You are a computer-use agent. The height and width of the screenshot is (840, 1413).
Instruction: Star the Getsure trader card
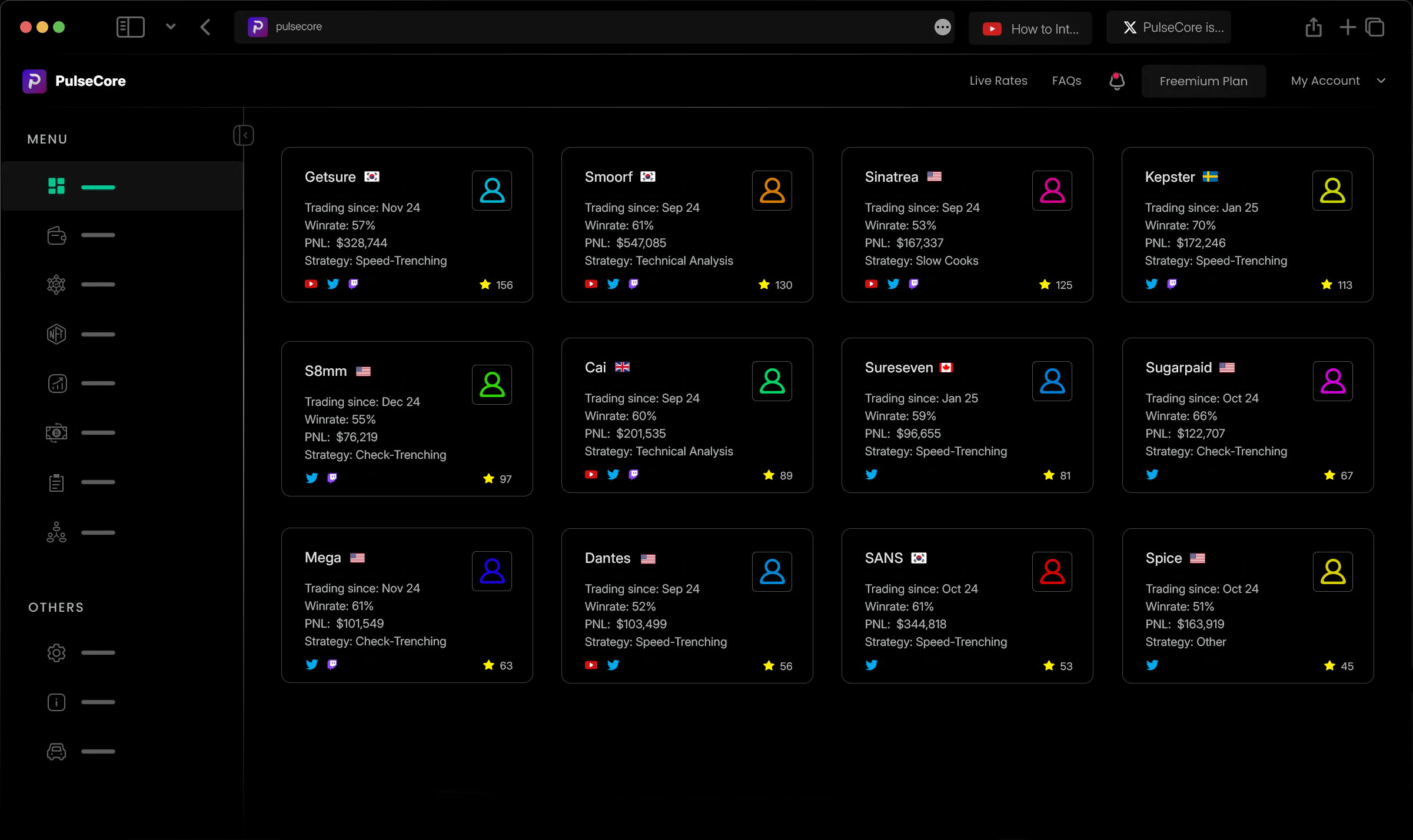click(485, 285)
